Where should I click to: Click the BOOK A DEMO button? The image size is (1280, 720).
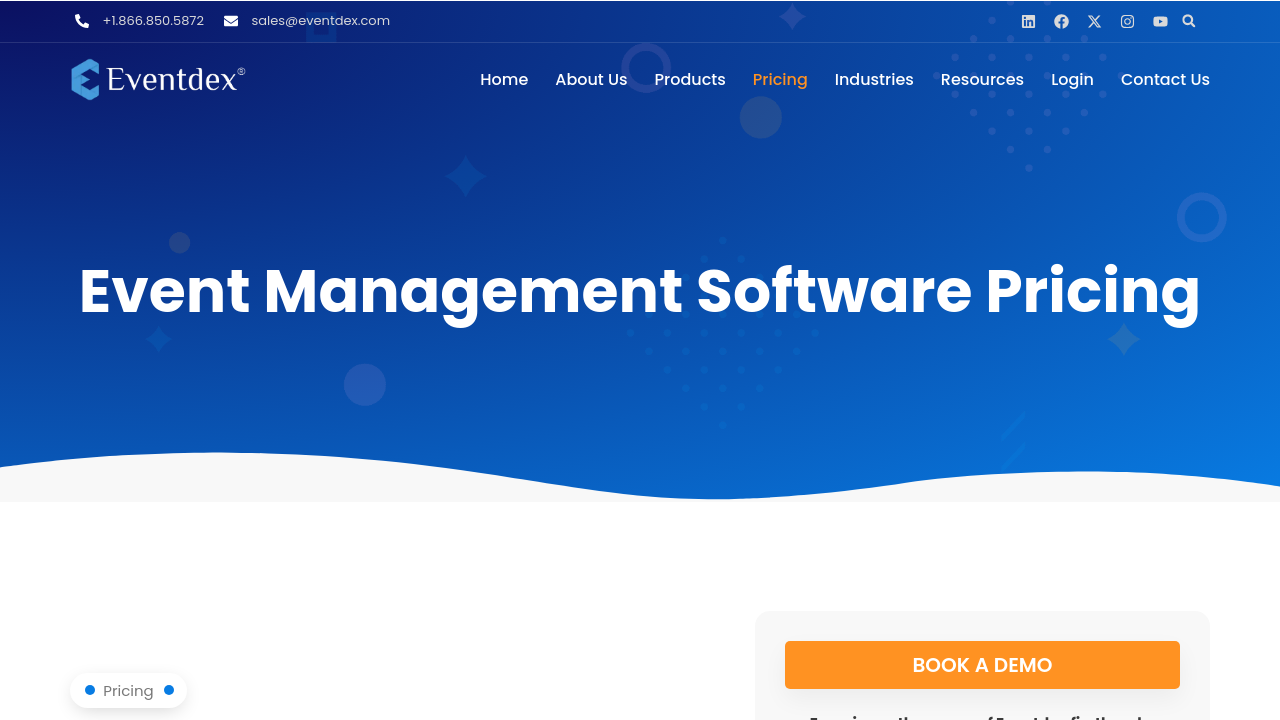pyautogui.click(x=982, y=665)
